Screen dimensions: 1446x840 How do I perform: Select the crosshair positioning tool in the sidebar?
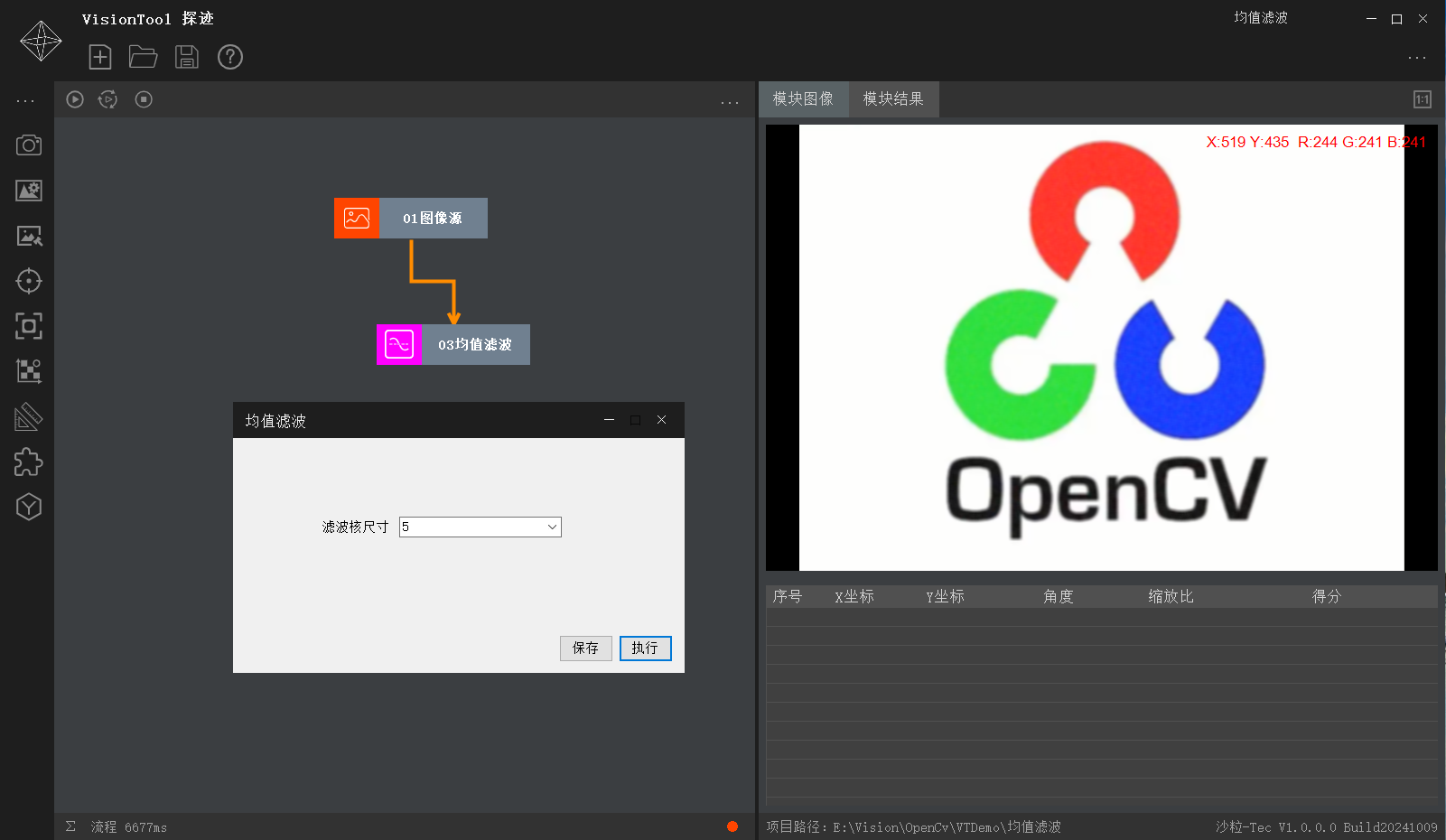[x=29, y=281]
